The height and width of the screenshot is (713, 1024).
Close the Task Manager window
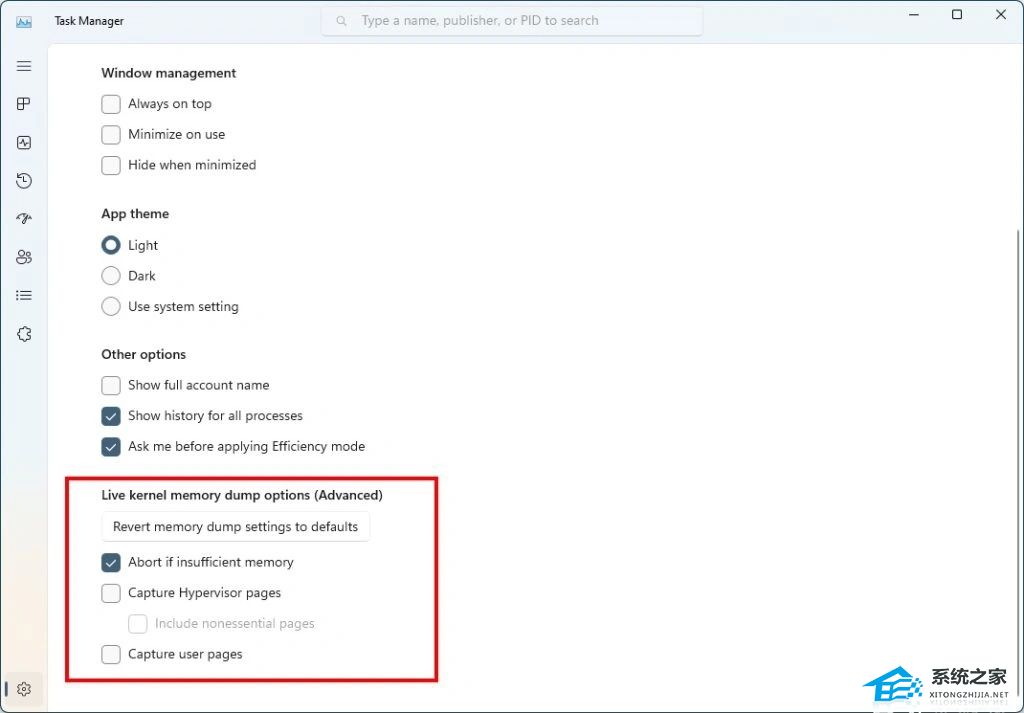(1000, 14)
